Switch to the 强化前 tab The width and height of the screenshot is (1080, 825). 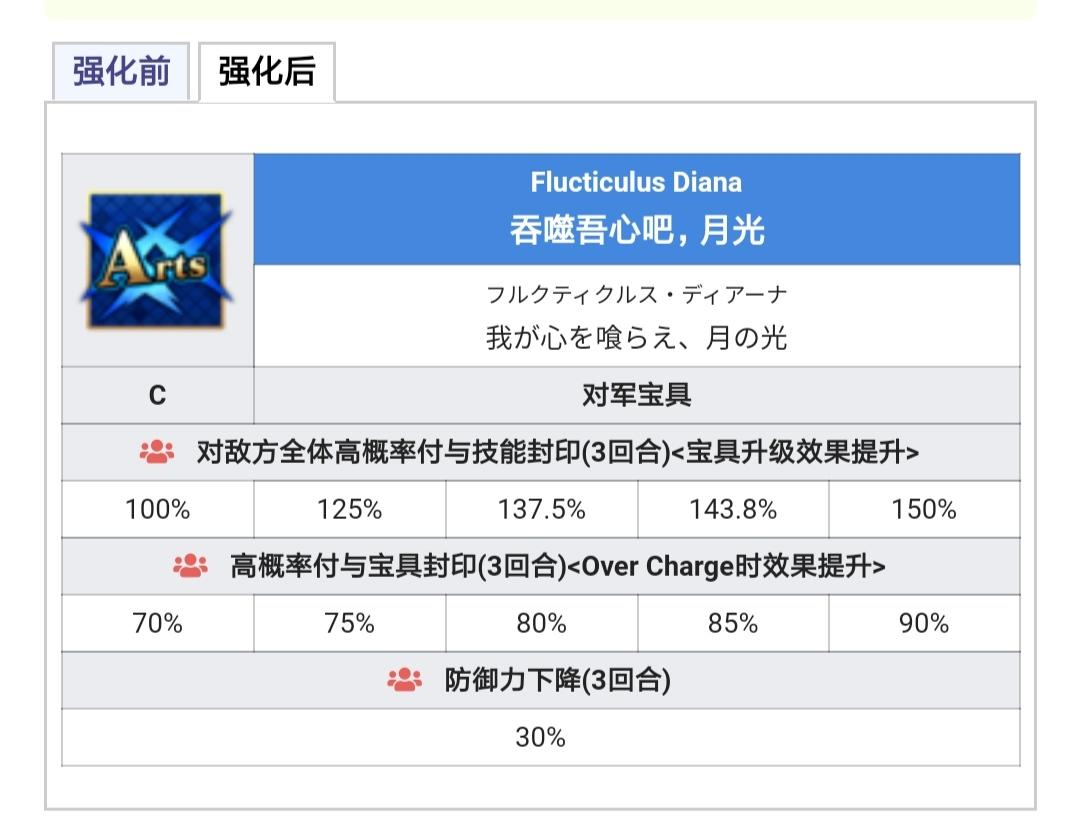121,72
